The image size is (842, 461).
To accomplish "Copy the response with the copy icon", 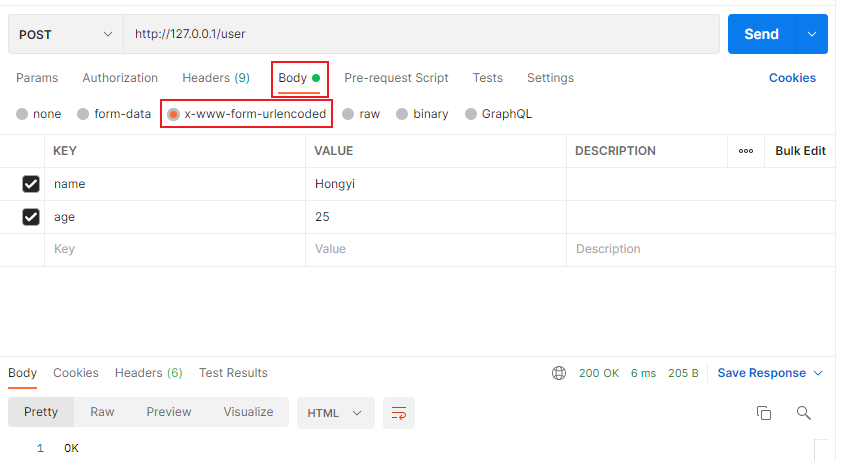I will pos(764,413).
